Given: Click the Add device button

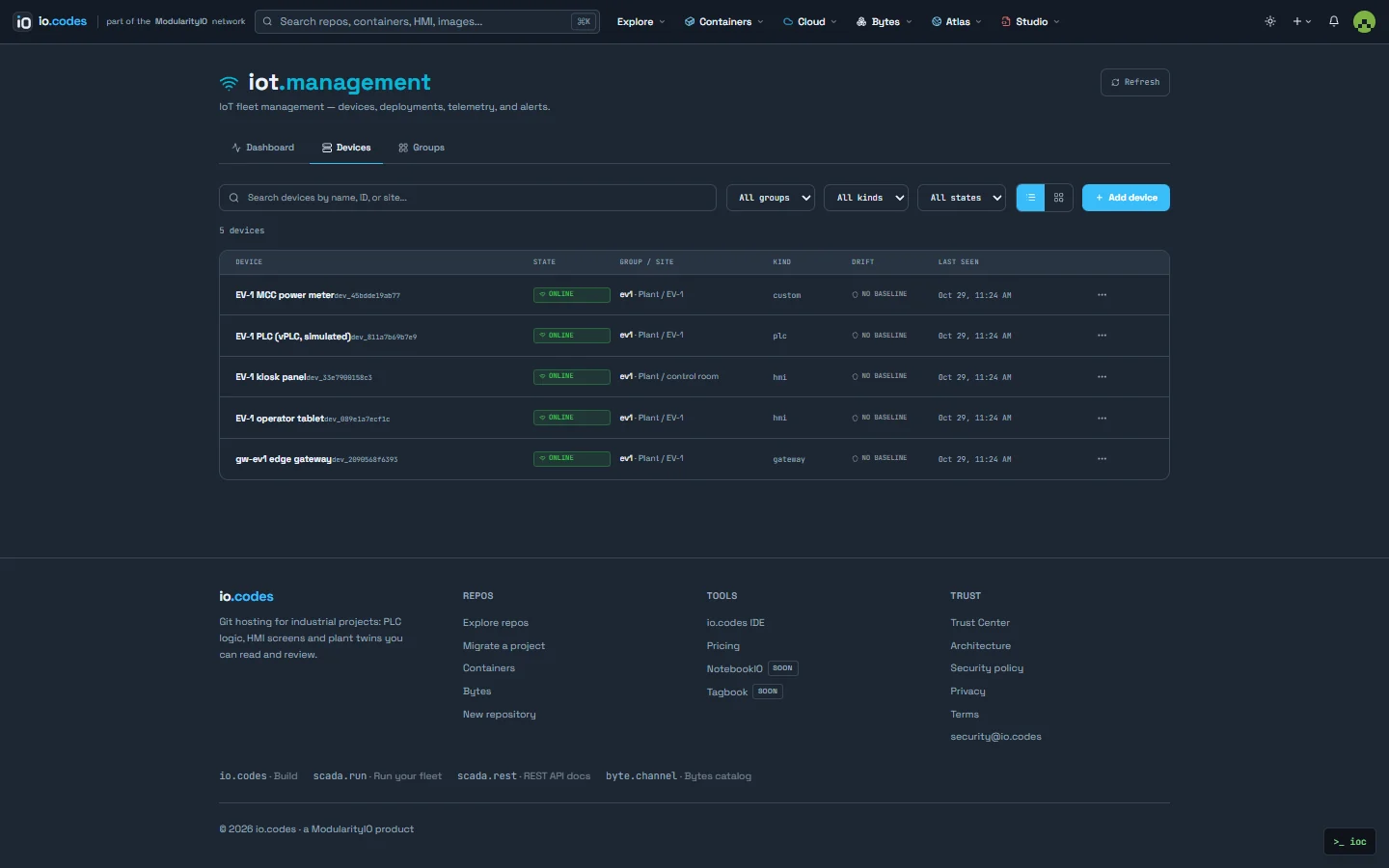Looking at the screenshot, I should 1126,198.
